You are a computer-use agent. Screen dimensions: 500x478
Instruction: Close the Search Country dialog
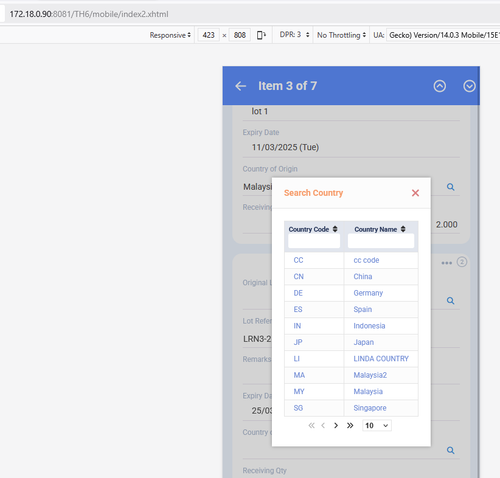click(x=415, y=193)
